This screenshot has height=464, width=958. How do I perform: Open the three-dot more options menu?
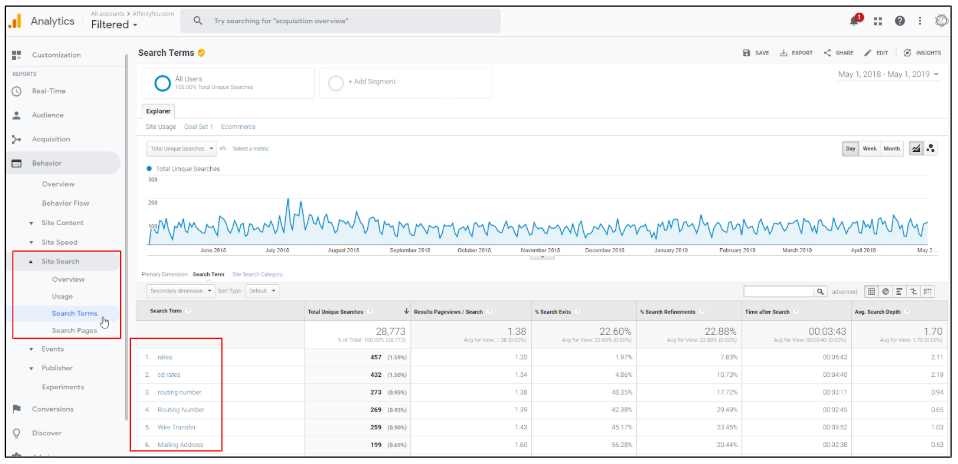pyautogui.click(x=920, y=21)
